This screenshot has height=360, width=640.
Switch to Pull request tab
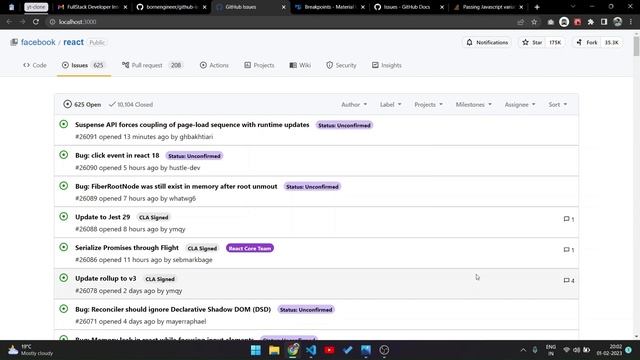152,65
